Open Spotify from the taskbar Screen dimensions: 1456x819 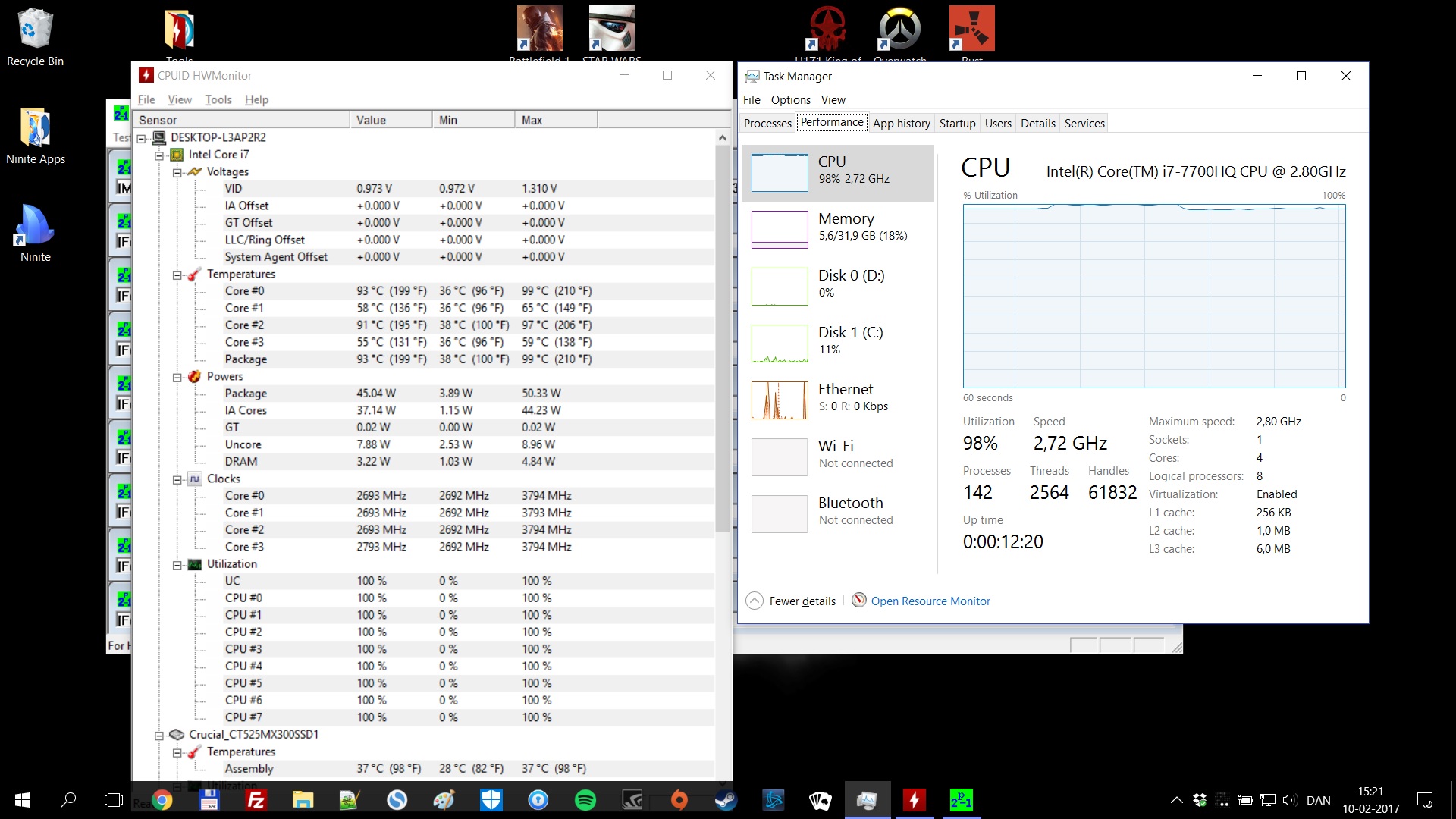click(x=585, y=800)
